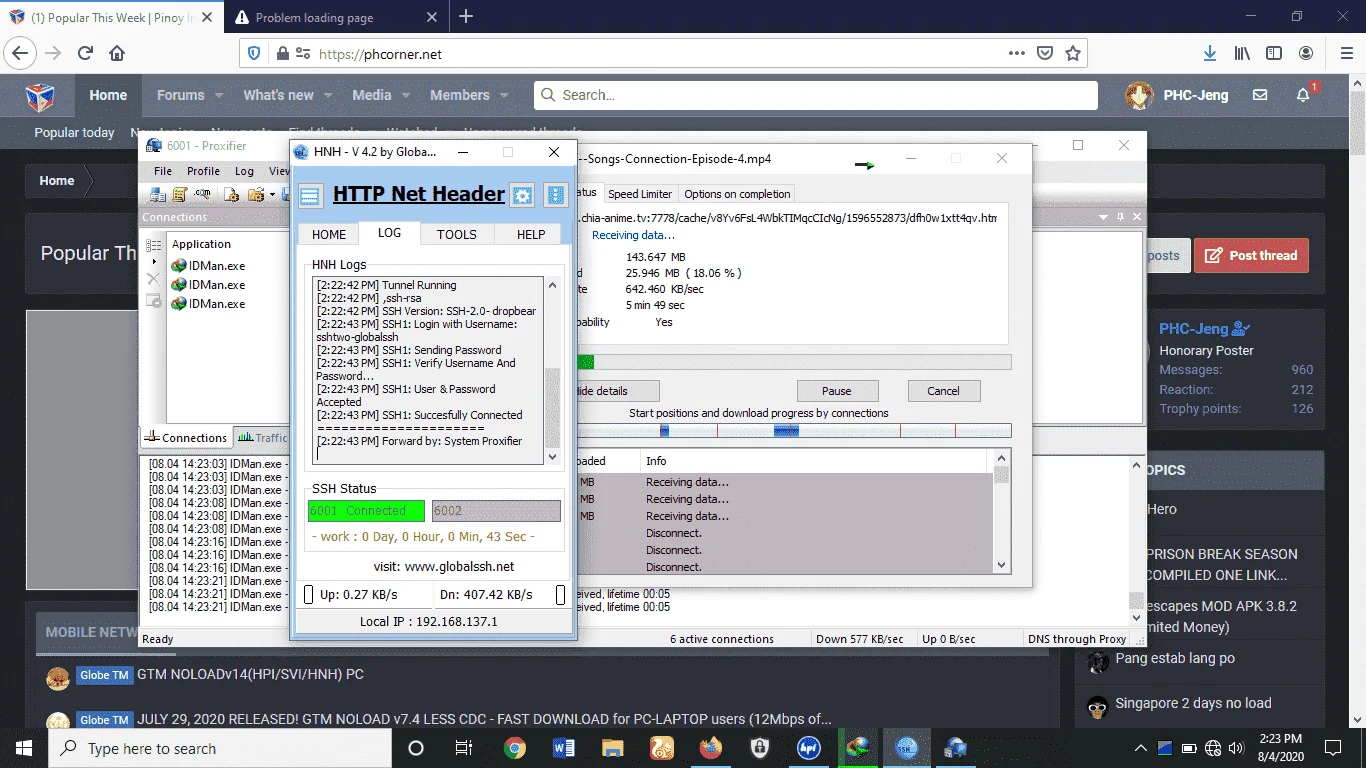The width and height of the screenshot is (1366, 768).
Task: Open the phcorner inbox envelope icon
Action: point(1260,95)
